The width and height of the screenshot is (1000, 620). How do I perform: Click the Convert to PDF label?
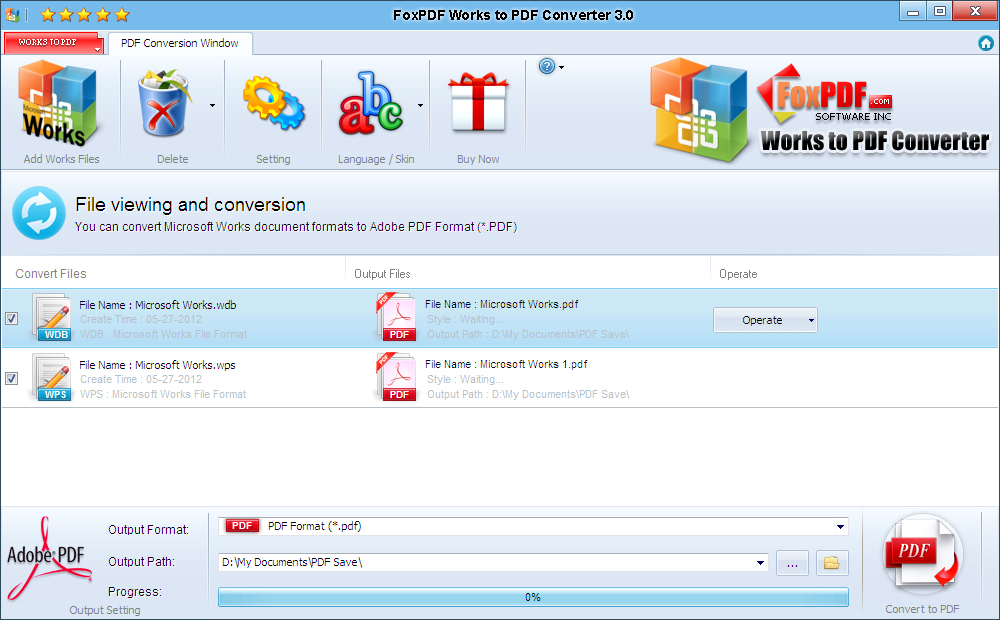coord(922,609)
